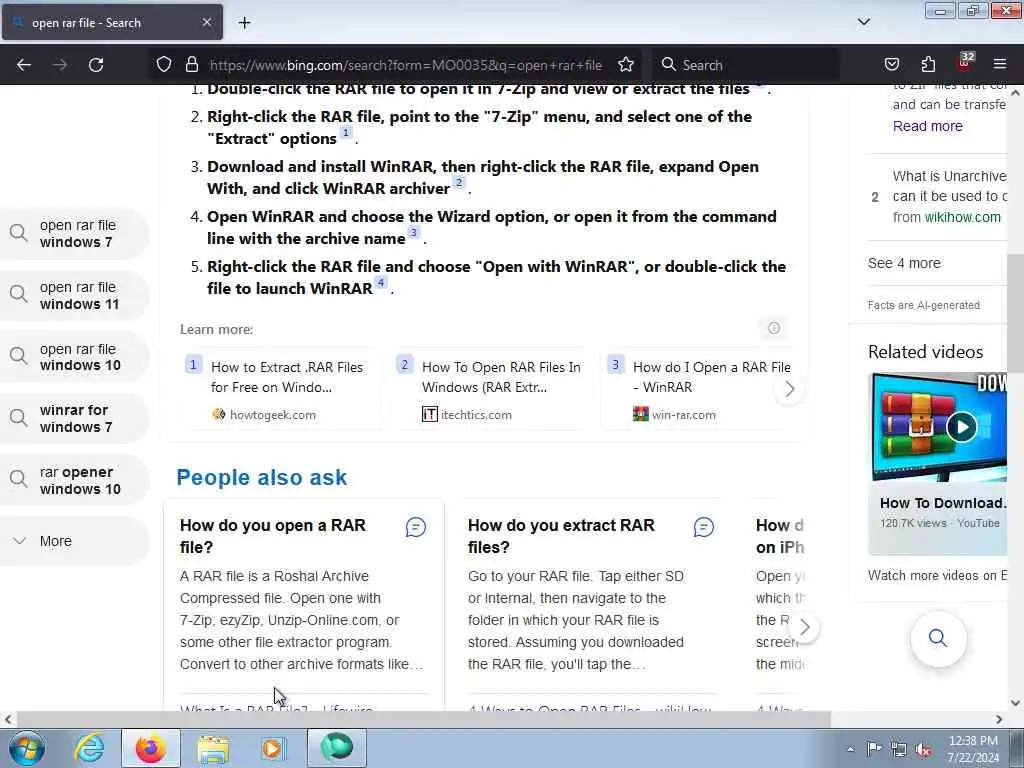Open the clock showing 12:38 PM
Viewport: 1024px width, 768px height.
pos(973,749)
